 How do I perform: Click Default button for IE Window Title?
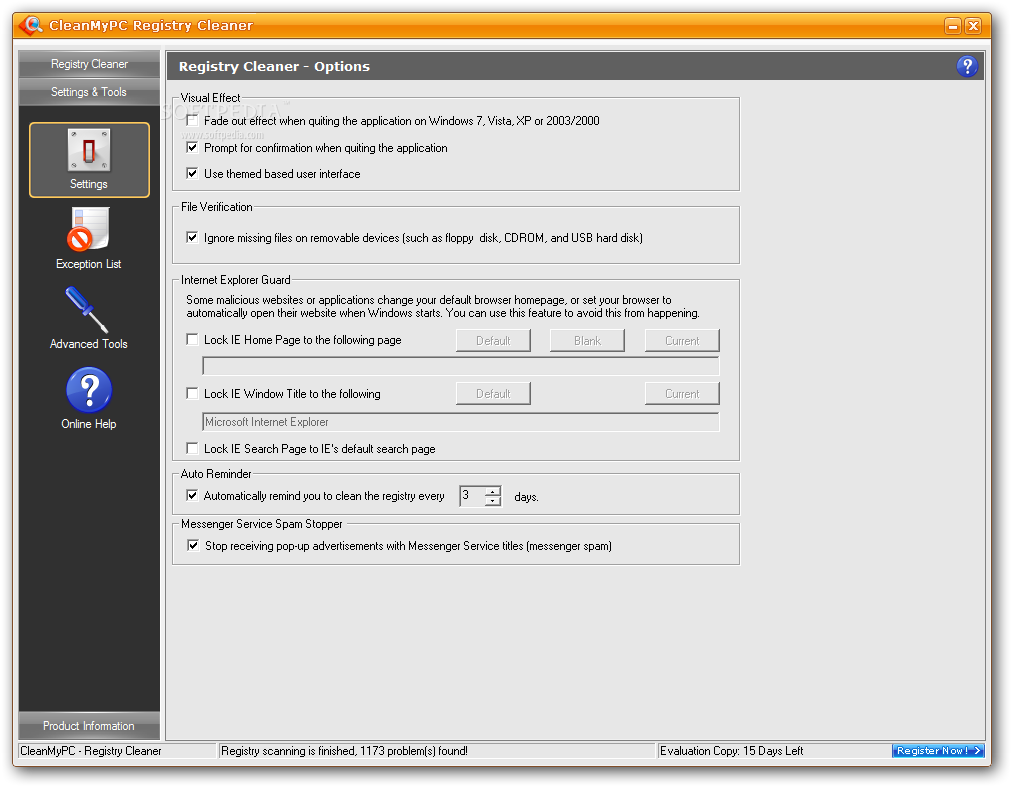(493, 393)
